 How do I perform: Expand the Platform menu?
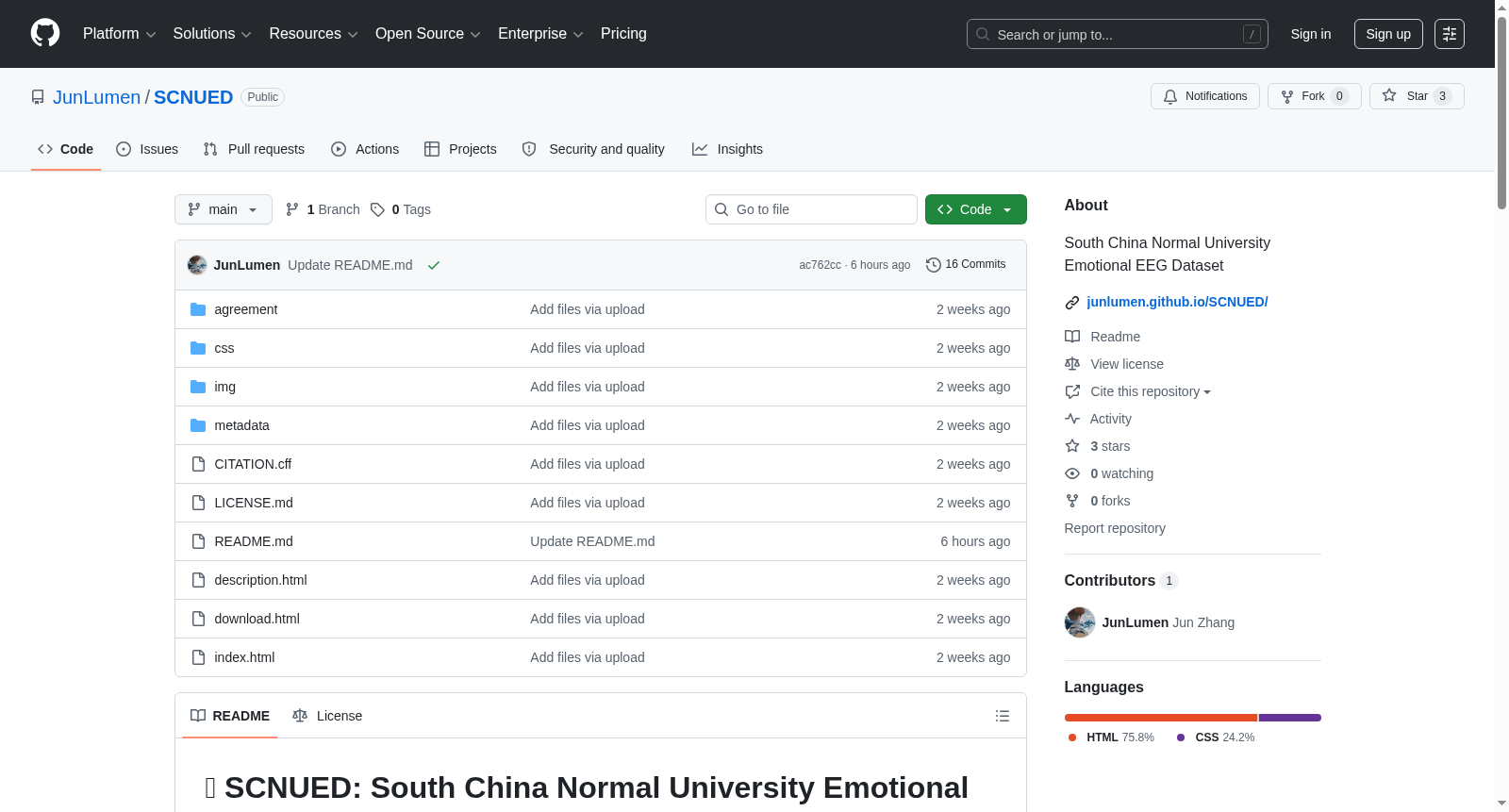[119, 34]
